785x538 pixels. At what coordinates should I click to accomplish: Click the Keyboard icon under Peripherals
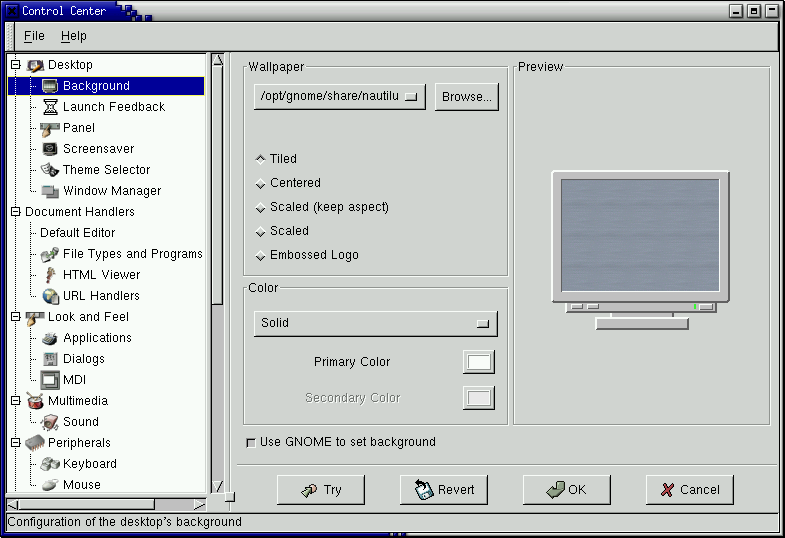click(x=50, y=464)
